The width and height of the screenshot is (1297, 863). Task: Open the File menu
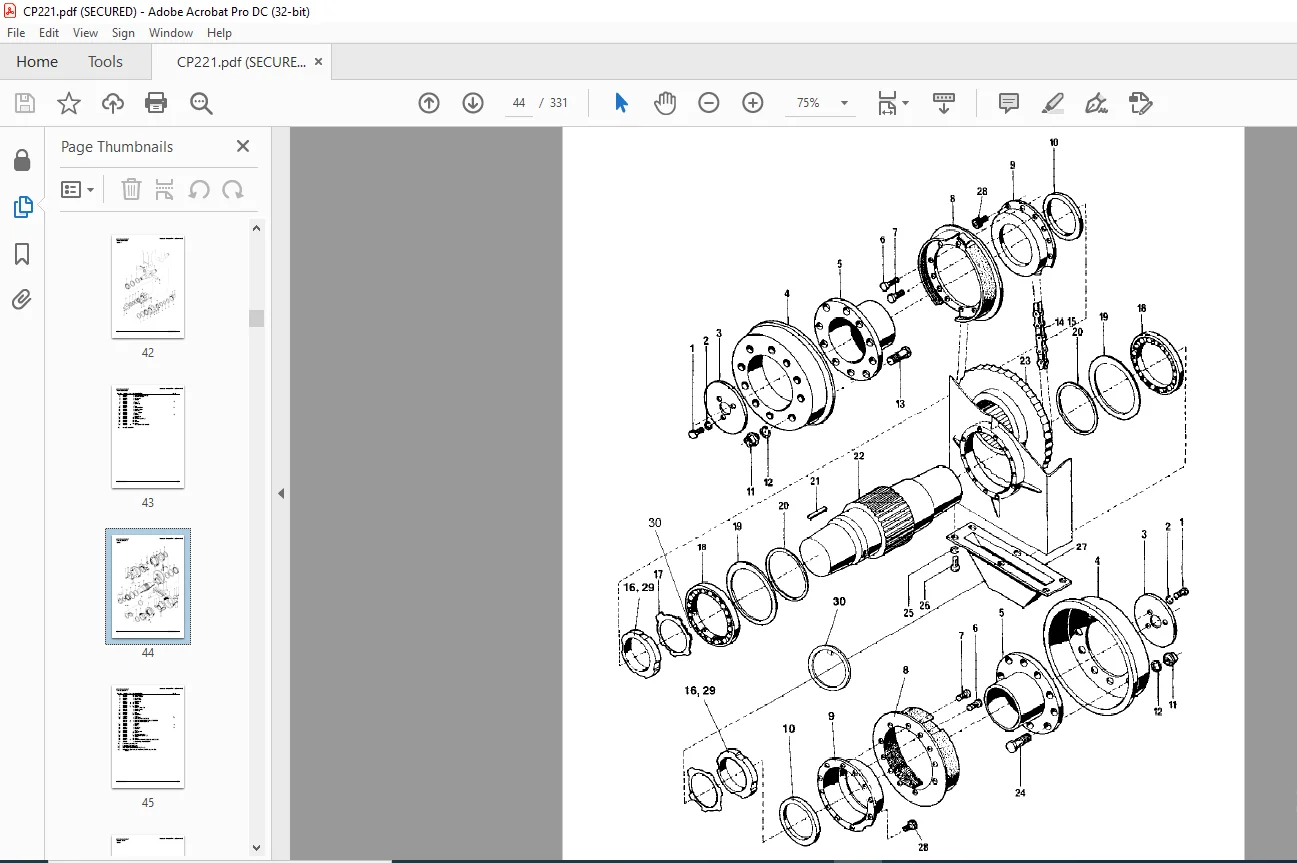16,33
